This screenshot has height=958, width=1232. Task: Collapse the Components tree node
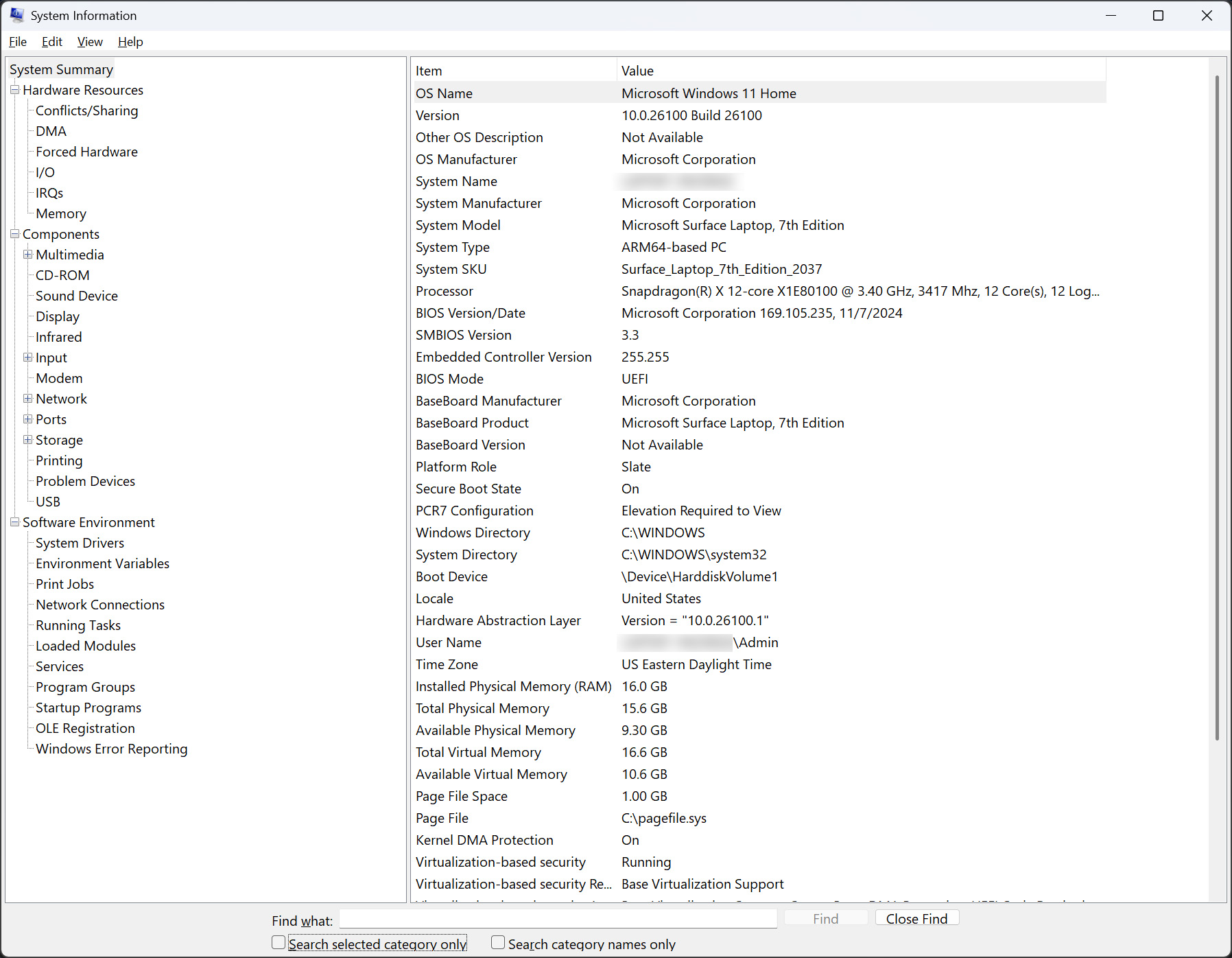pos(14,234)
